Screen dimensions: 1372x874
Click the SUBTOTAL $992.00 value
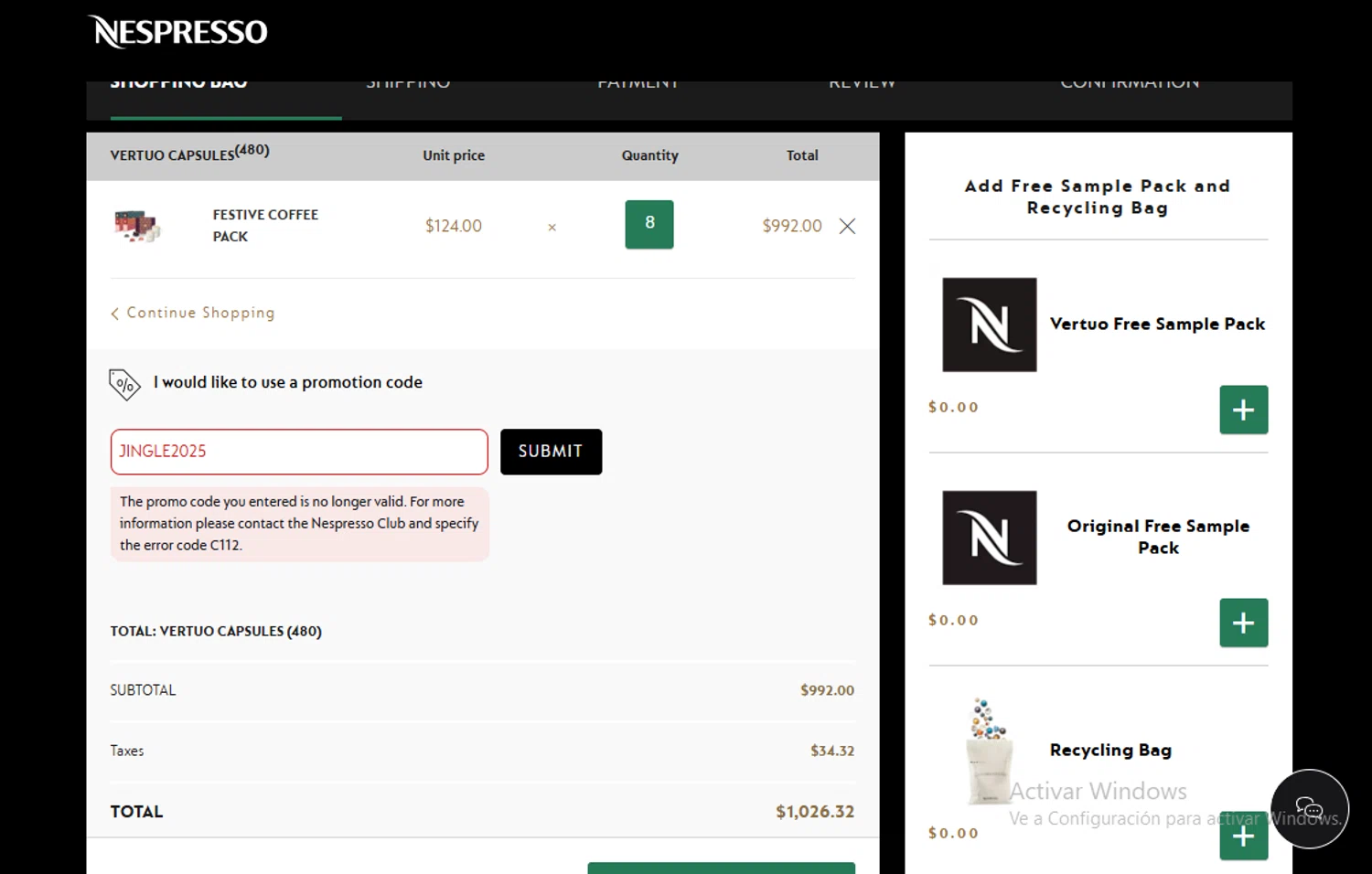coord(827,690)
